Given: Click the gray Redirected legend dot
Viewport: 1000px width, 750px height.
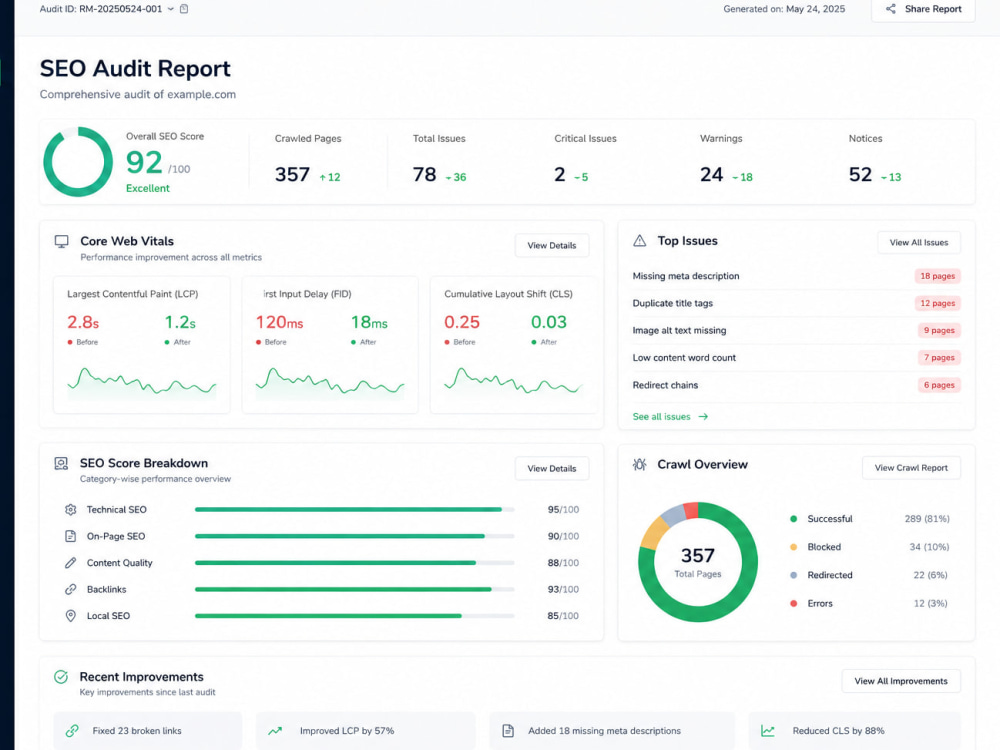Looking at the screenshot, I should [x=793, y=575].
